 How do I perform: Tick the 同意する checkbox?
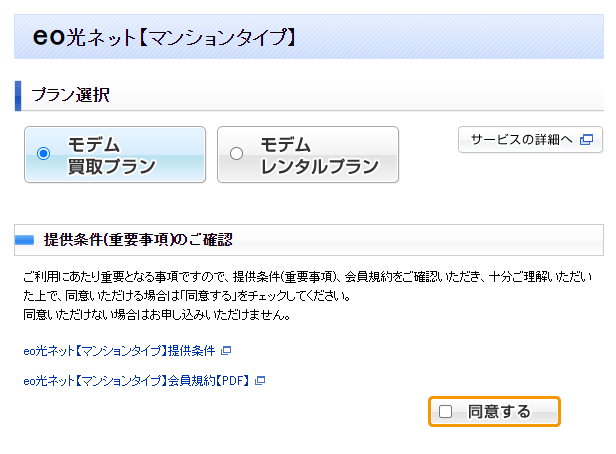[x=445, y=411]
